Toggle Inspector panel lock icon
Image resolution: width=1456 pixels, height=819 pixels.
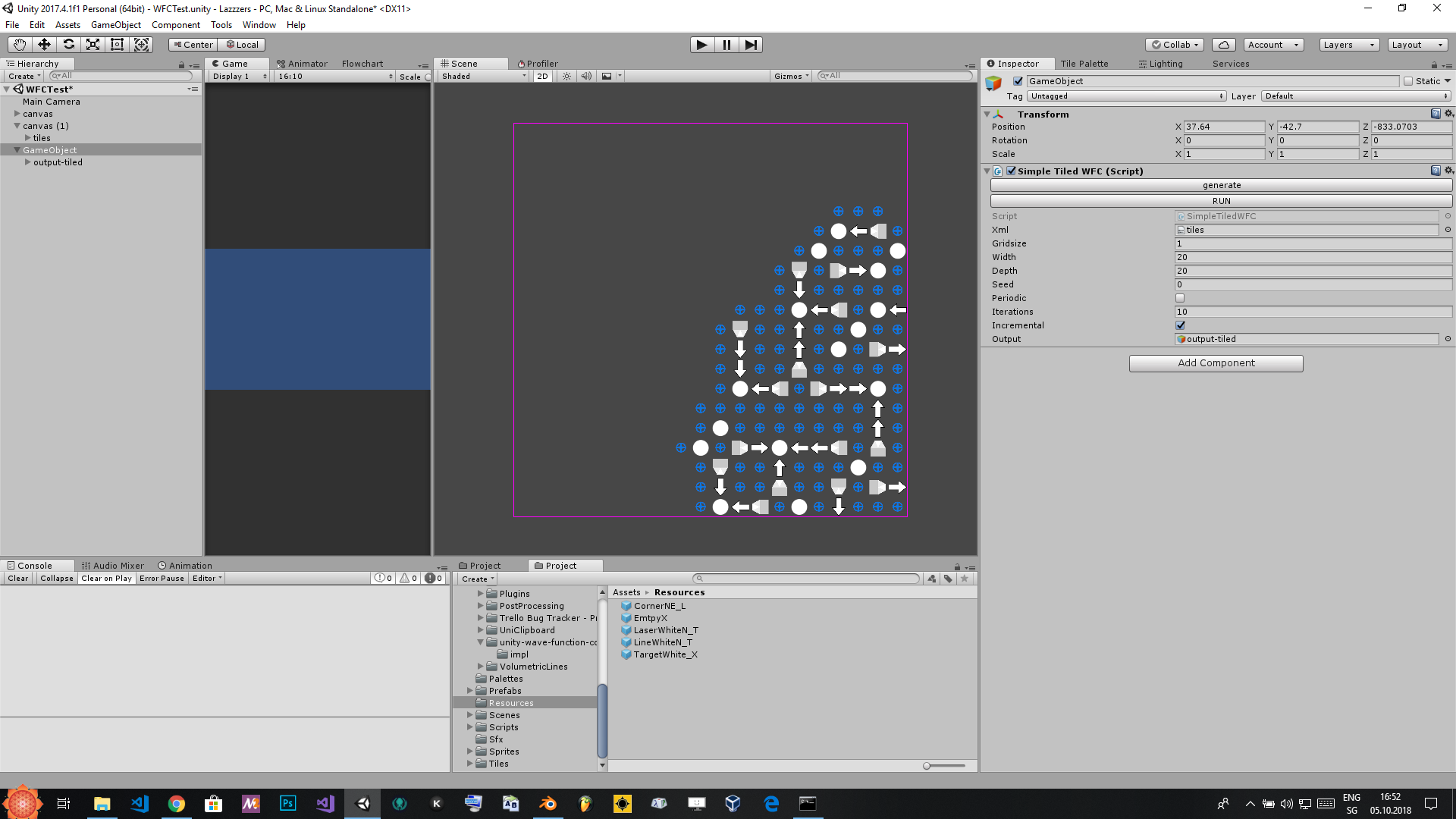tap(1434, 65)
